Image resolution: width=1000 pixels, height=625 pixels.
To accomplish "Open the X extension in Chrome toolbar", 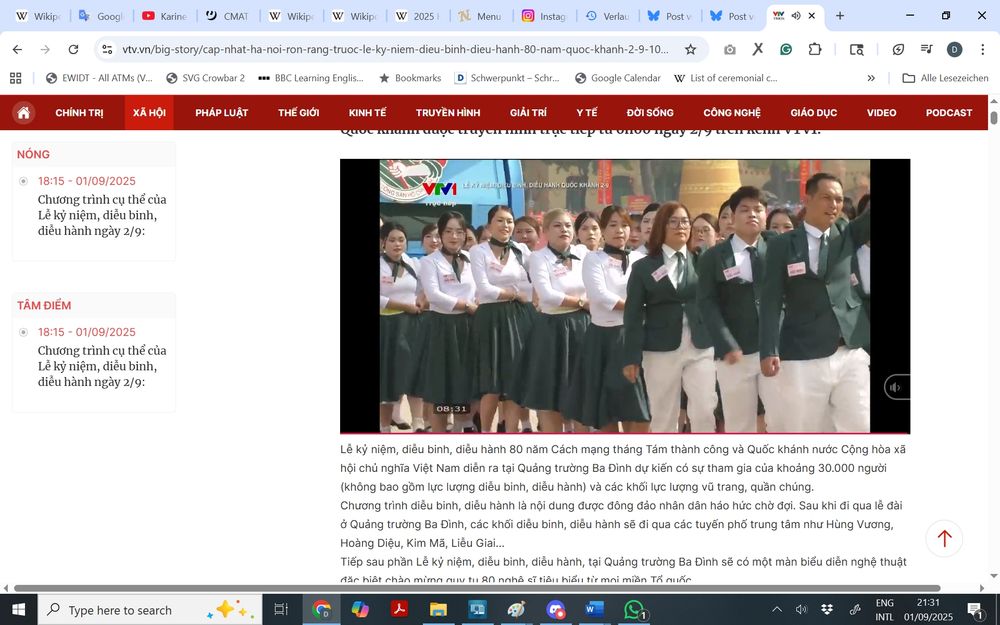I will tap(758, 49).
